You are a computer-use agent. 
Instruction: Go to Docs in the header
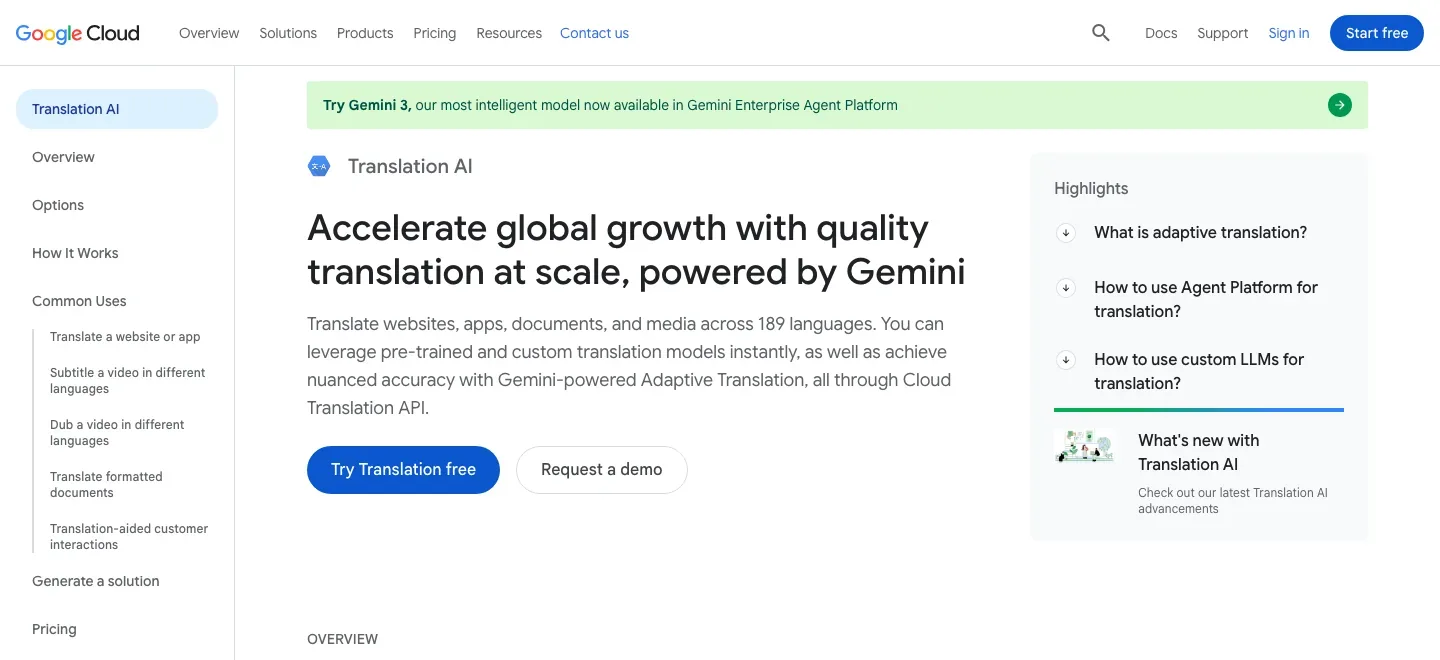pyautogui.click(x=1161, y=33)
